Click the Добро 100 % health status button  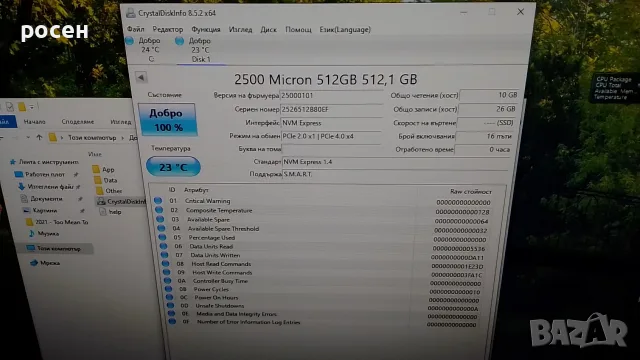(167, 120)
